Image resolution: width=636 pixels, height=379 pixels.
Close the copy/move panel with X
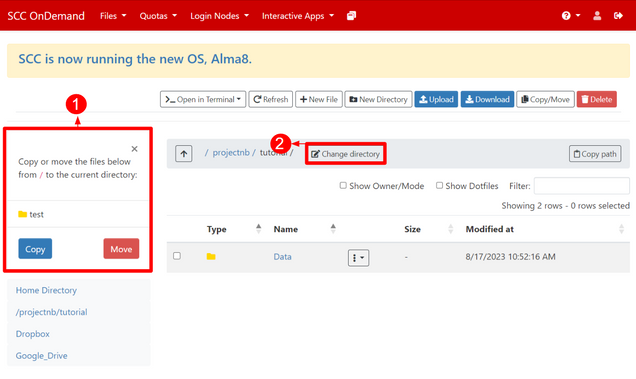(135, 149)
